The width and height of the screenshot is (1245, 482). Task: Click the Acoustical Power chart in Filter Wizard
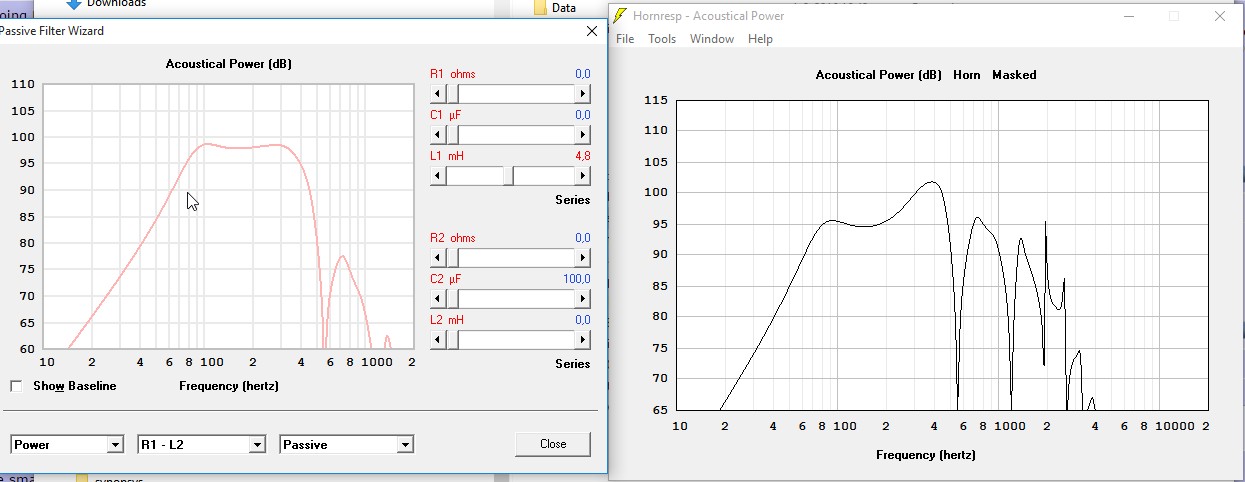click(x=229, y=216)
